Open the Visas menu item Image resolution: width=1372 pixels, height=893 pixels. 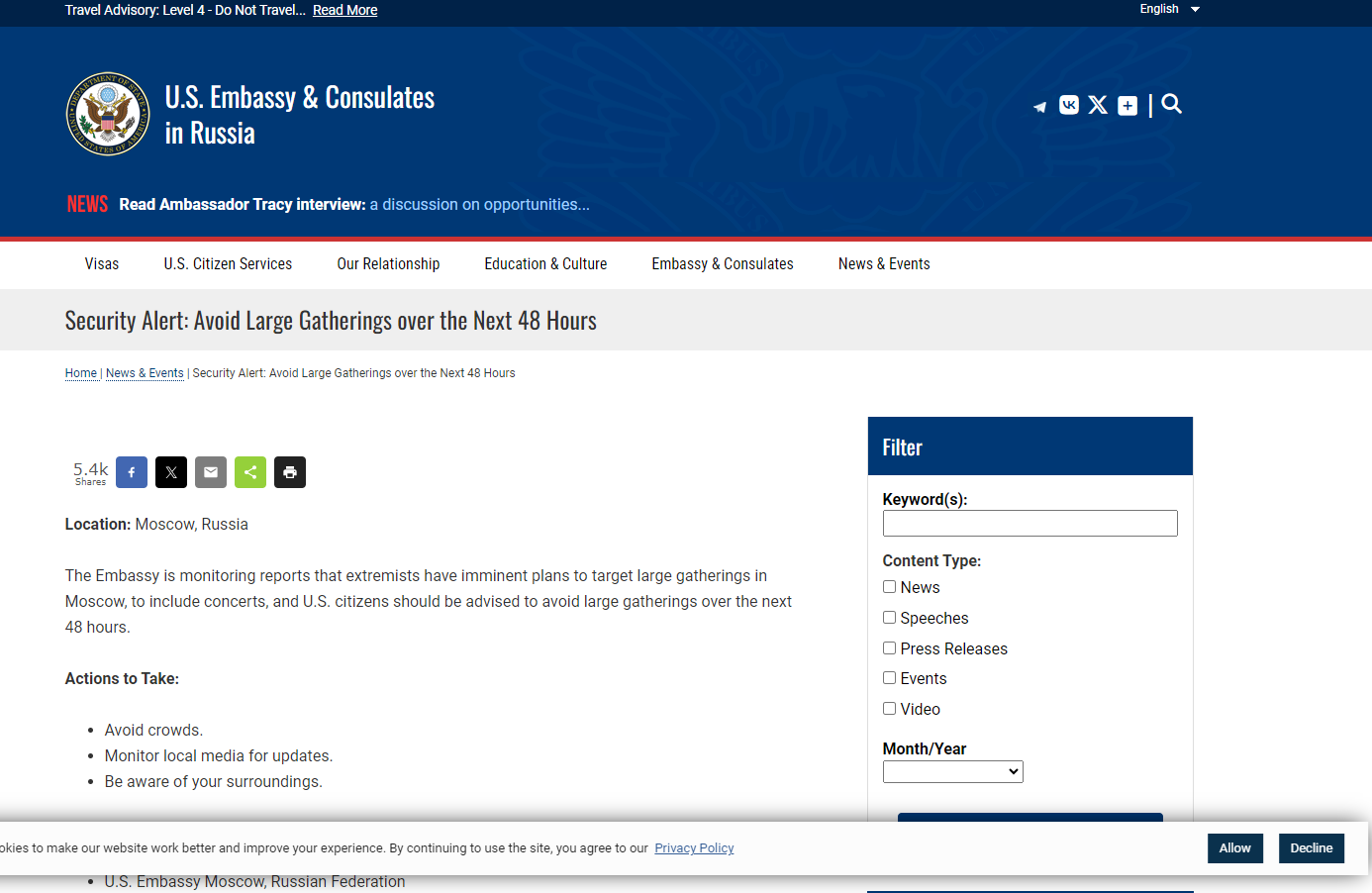click(x=102, y=264)
